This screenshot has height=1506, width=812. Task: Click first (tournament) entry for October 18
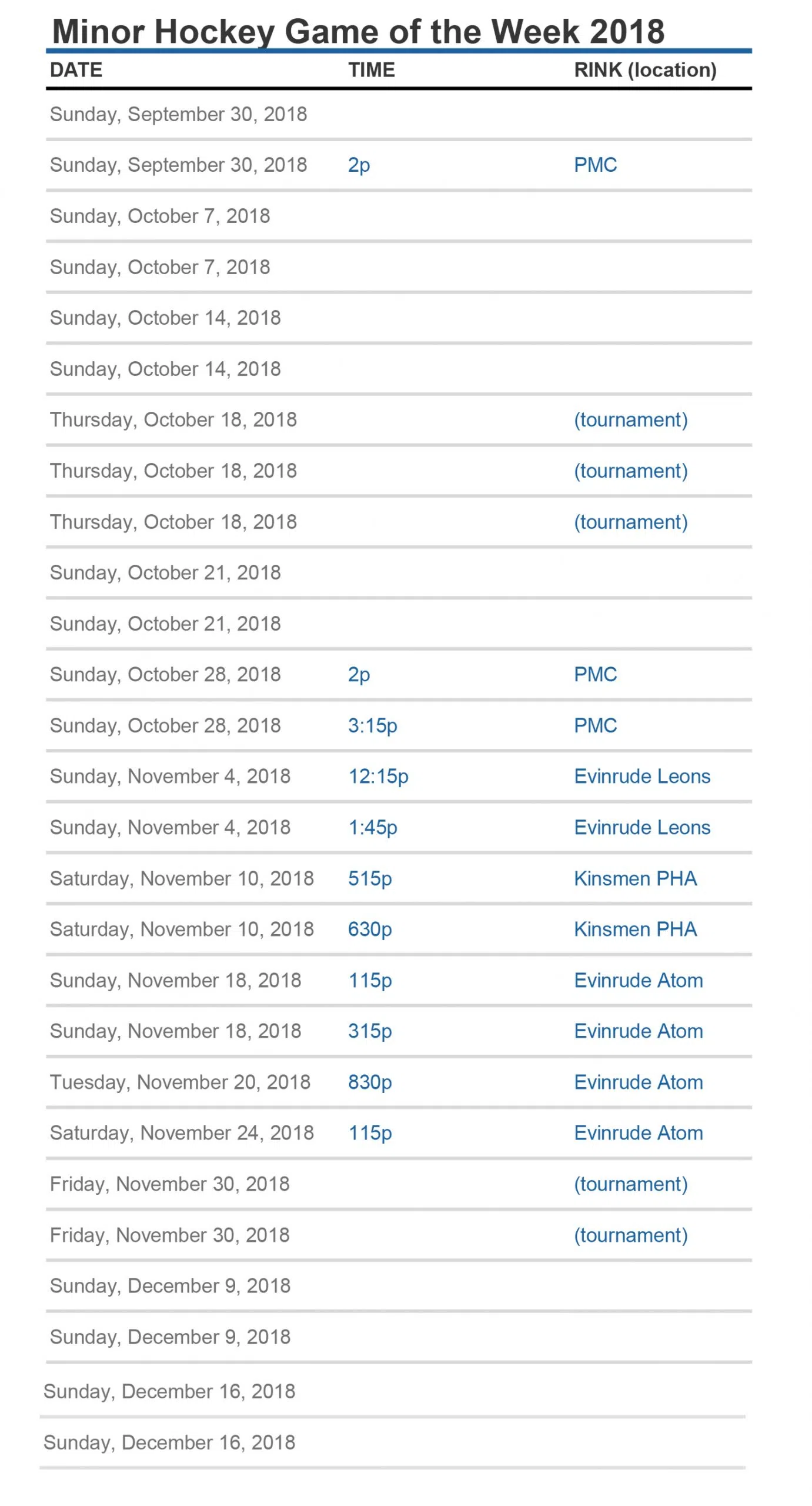tap(630, 419)
